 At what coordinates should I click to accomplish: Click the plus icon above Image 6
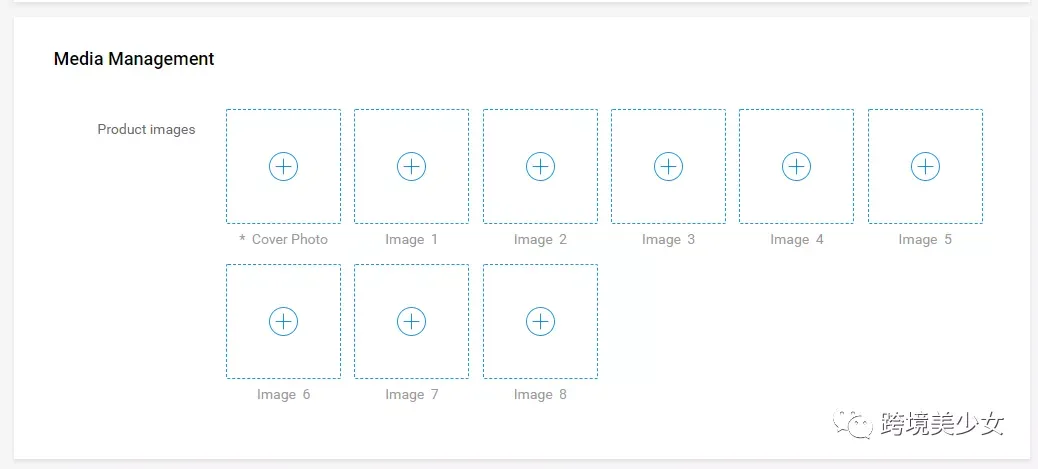[x=283, y=321]
